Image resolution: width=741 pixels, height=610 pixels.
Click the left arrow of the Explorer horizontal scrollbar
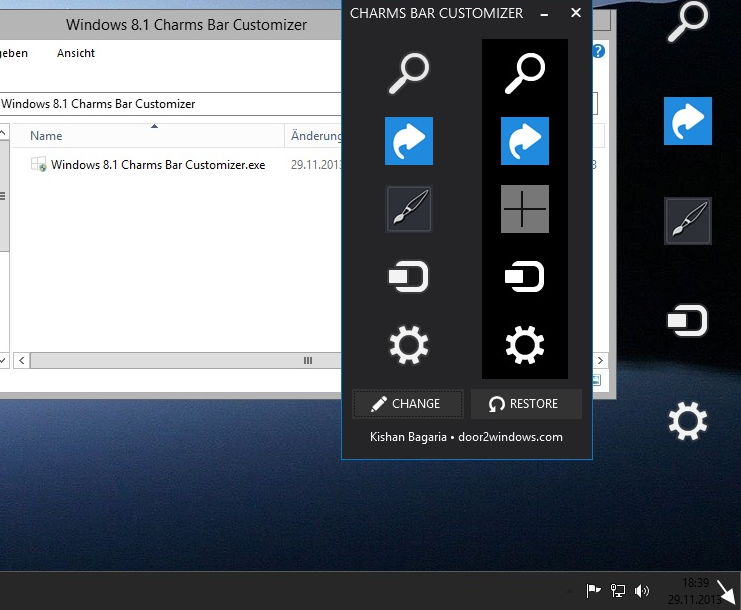tap(22, 361)
